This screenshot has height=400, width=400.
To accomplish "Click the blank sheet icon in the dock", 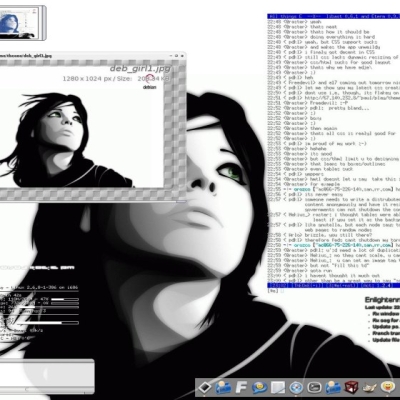I will point(277,388).
